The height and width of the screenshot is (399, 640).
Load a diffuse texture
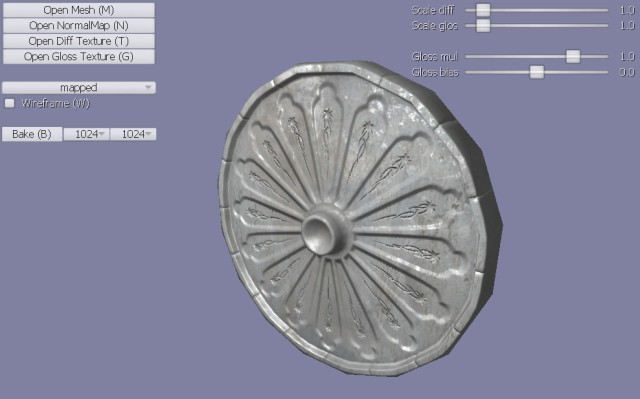[x=79, y=41]
